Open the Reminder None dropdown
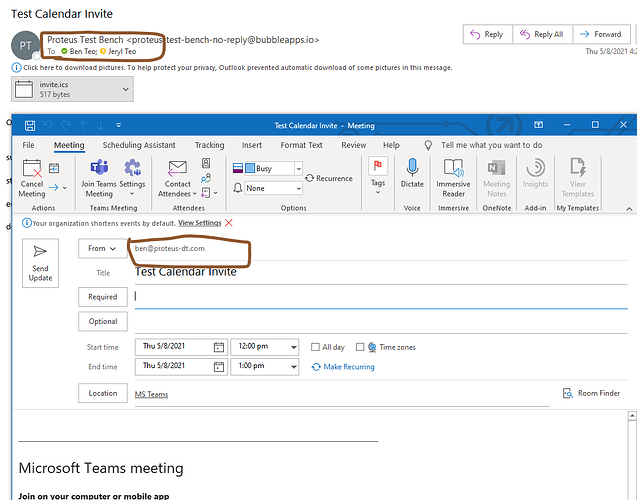Image resolution: width=637 pixels, height=500 pixels. [x=299, y=188]
